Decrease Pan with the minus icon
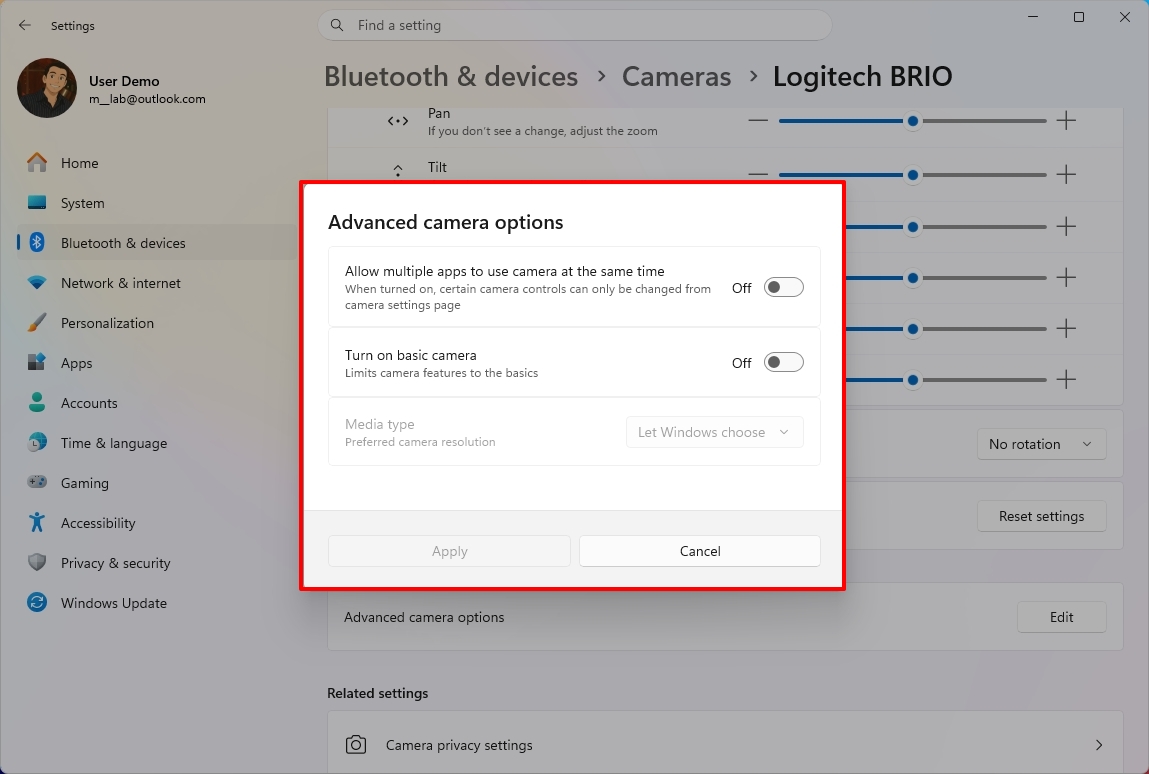 [758, 120]
